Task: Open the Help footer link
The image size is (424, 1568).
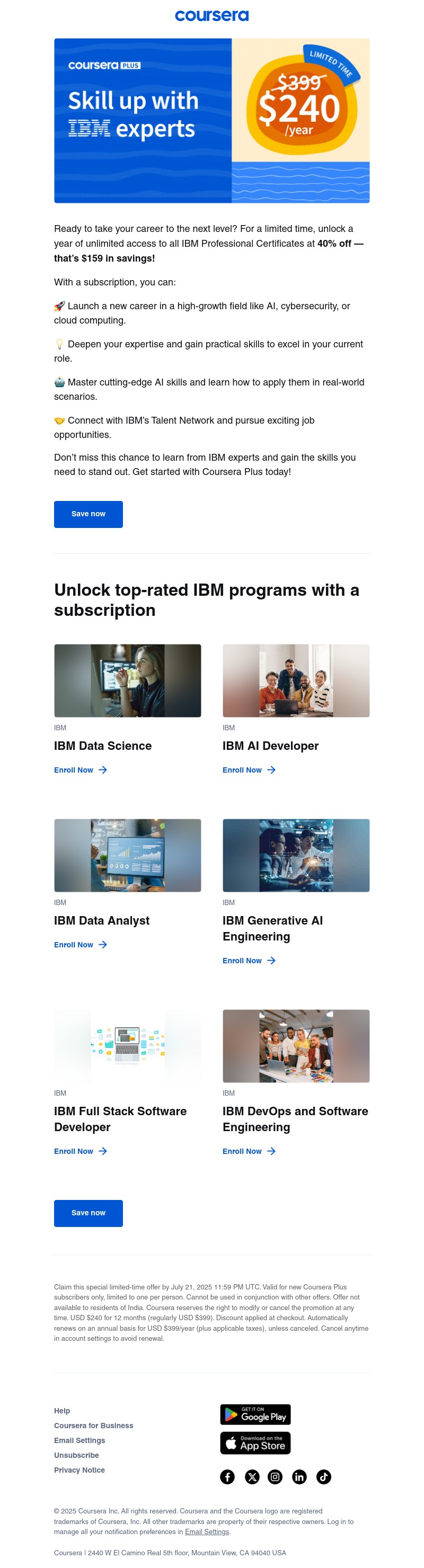Action: (x=62, y=1411)
